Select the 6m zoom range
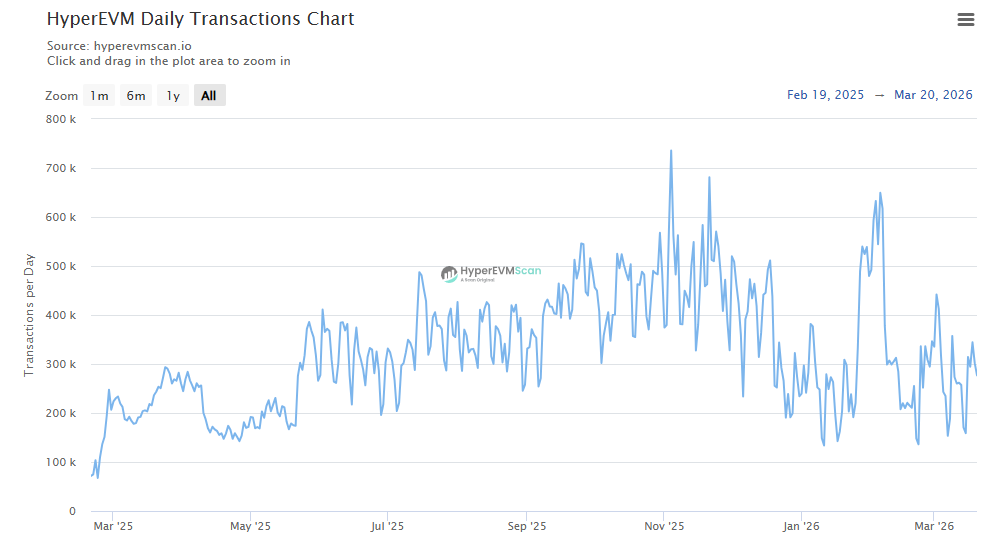The image size is (990, 548). tap(136, 96)
